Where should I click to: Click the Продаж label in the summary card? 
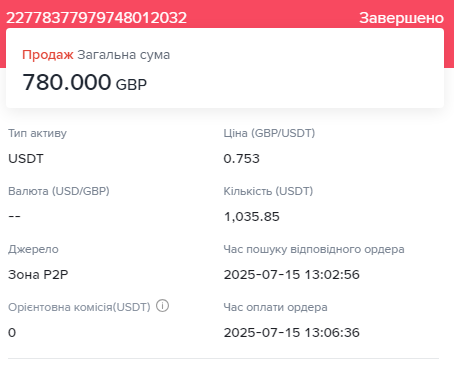[48, 55]
